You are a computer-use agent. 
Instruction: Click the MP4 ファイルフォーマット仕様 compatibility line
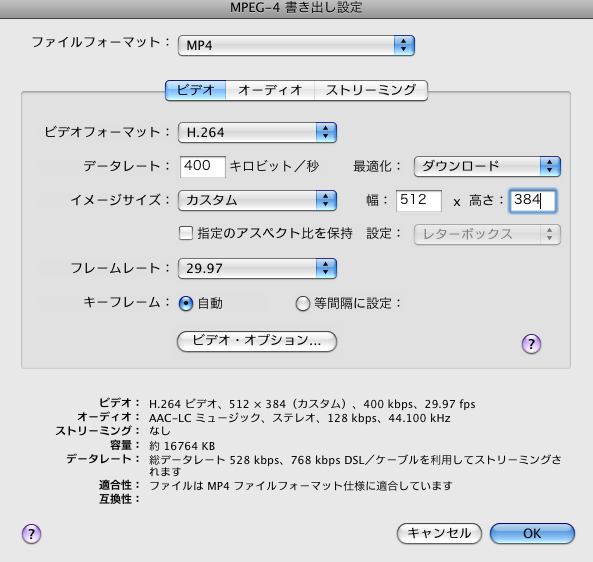tap(301, 486)
